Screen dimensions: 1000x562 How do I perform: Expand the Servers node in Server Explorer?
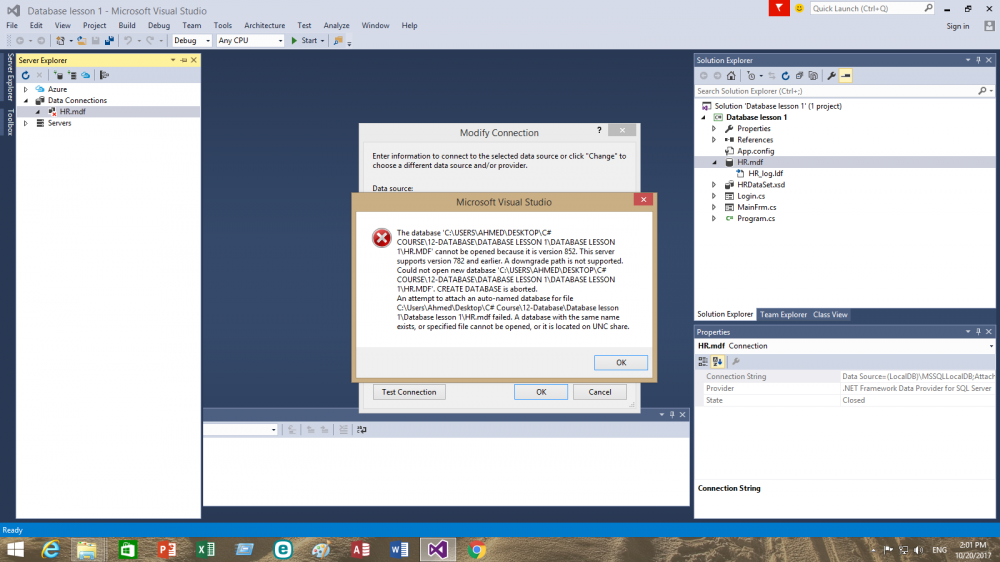point(26,123)
